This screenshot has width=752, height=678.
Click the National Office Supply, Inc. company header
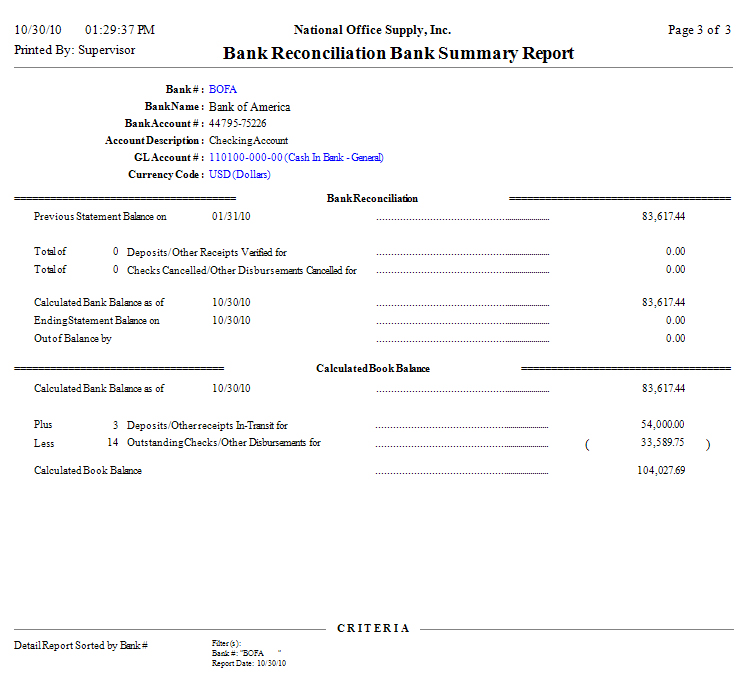372,30
